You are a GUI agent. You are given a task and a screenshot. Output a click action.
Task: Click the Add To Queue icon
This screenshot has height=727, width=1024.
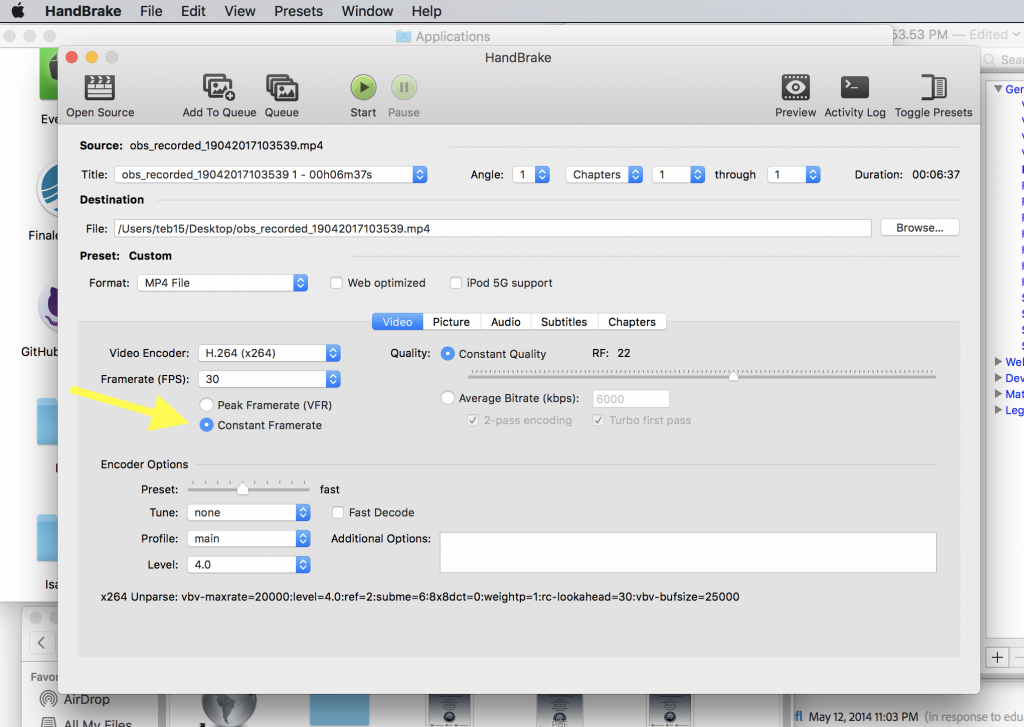pos(219,88)
